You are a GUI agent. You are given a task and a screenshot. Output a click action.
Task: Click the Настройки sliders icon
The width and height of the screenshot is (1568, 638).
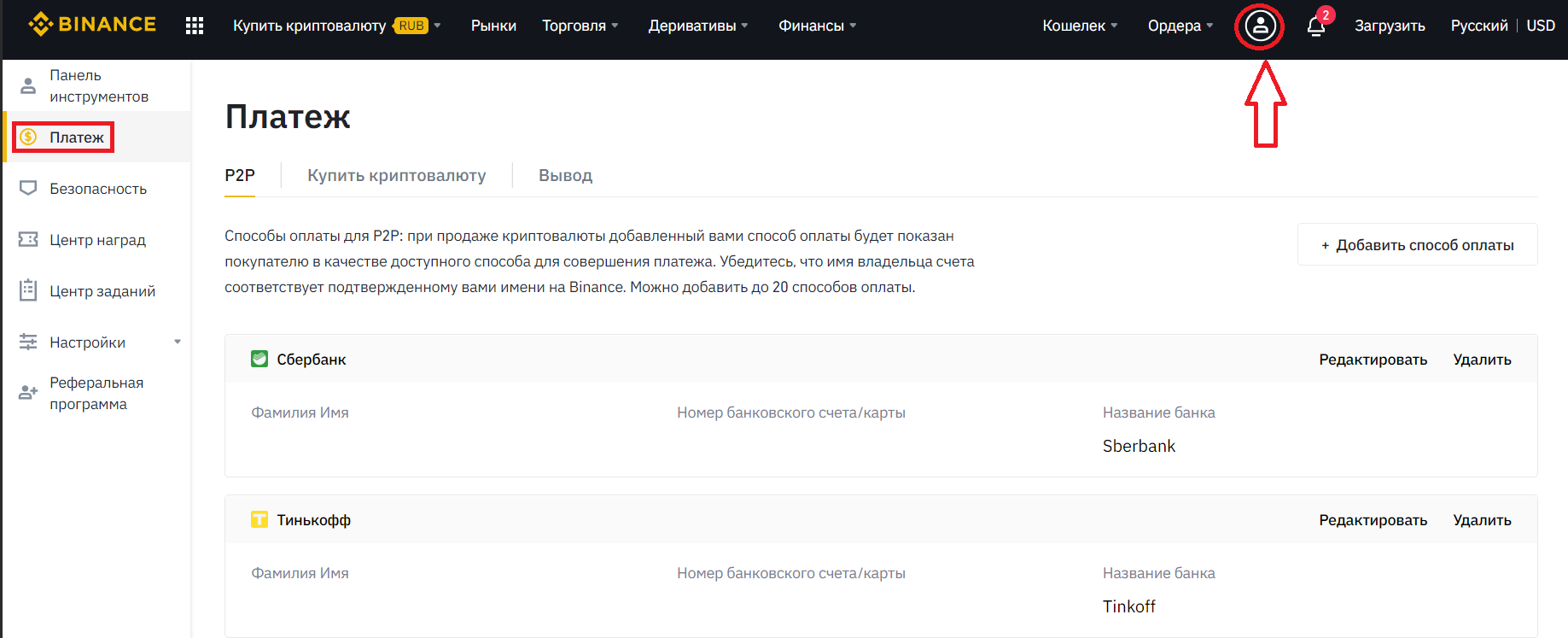tap(28, 342)
